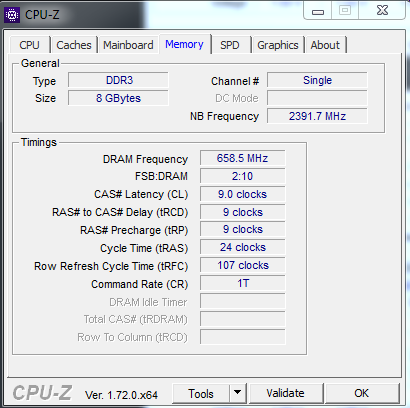The width and height of the screenshot is (410, 408).
Task: Click the FSB:DRAM label
Action: [161, 176]
